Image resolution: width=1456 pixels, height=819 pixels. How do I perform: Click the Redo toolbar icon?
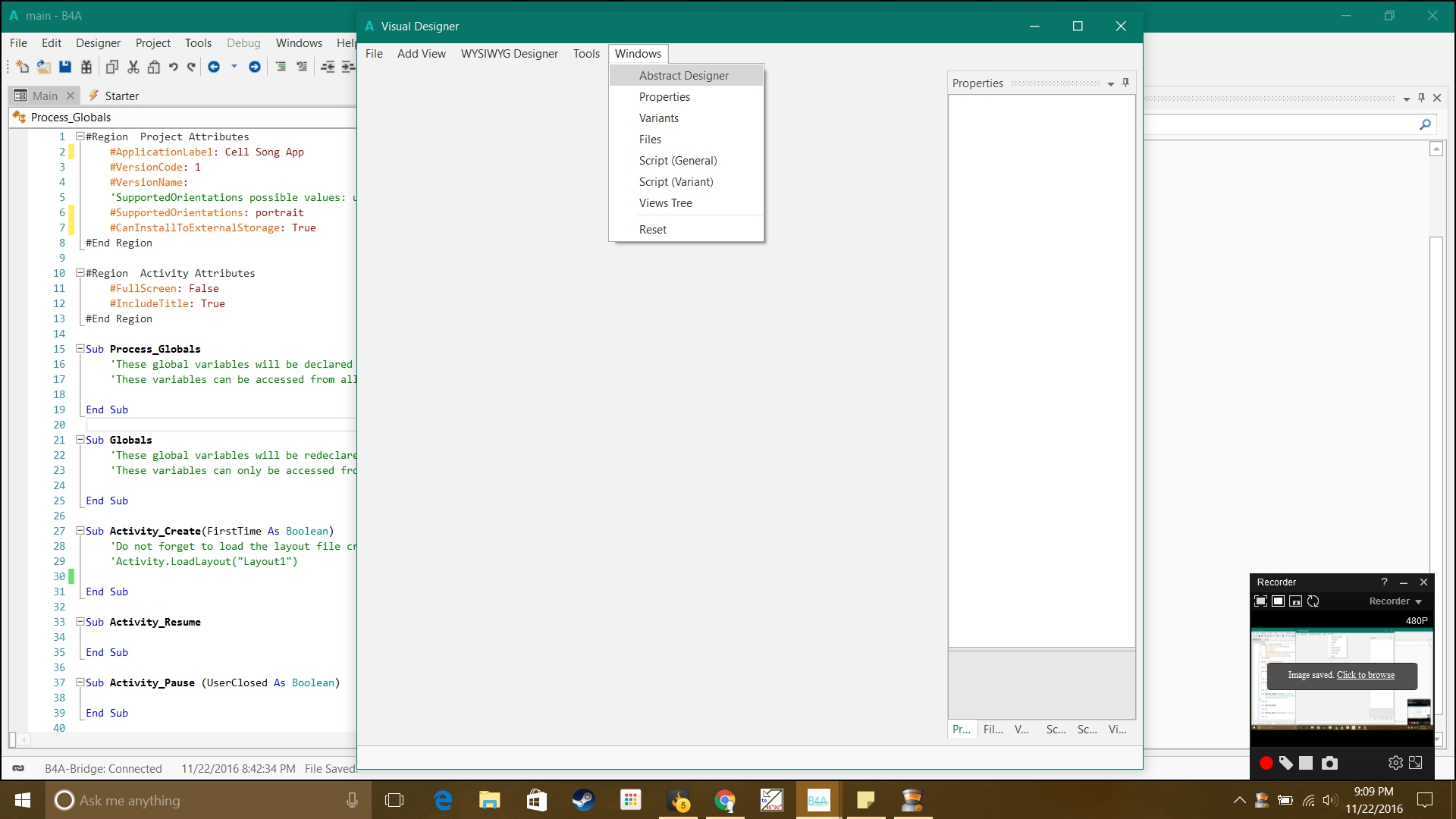point(191,67)
